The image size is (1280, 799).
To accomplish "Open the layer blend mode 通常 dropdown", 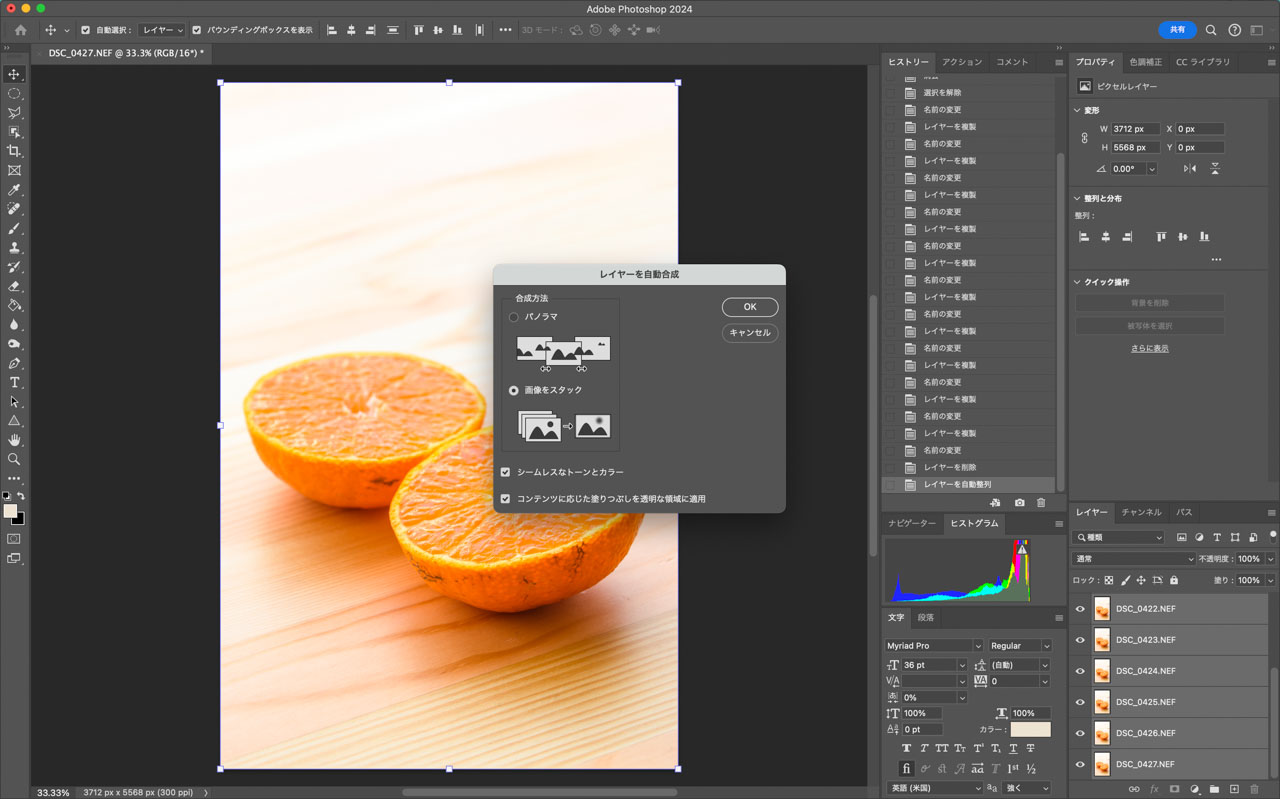I will (x=1133, y=559).
